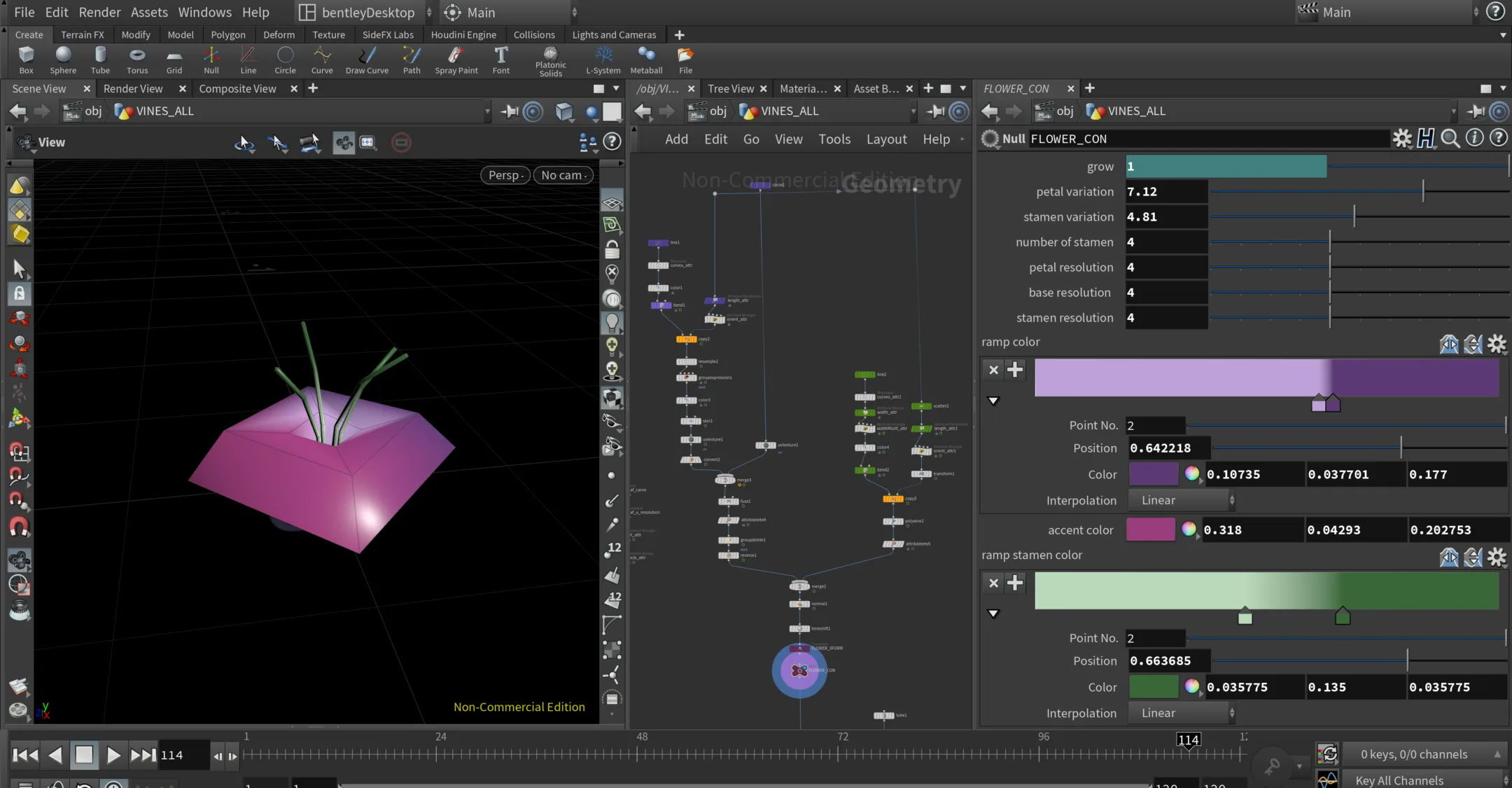Play animation in reverse
The image size is (1512, 788).
[x=55, y=755]
